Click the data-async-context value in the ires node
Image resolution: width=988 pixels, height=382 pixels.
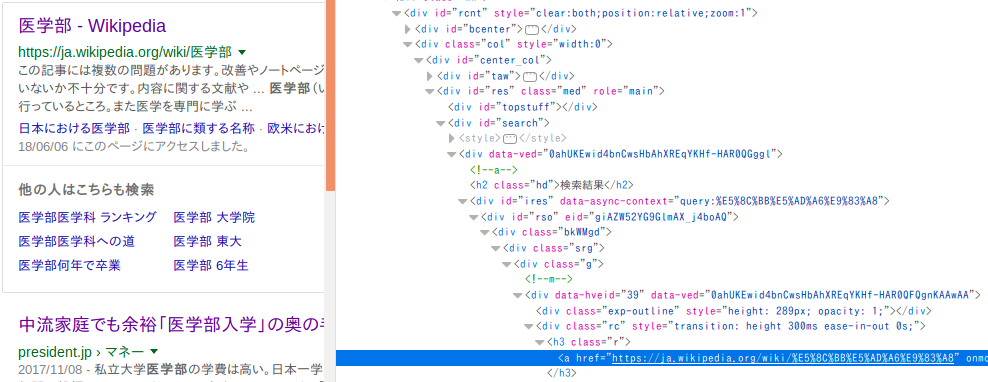(x=778, y=201)
